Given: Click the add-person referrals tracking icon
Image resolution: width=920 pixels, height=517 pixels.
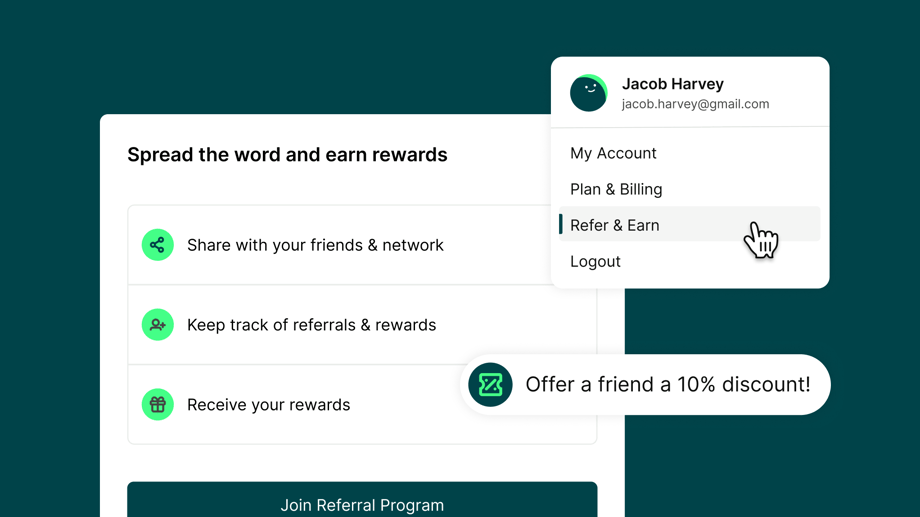Looking at the screenshot, I should point(157,325).
